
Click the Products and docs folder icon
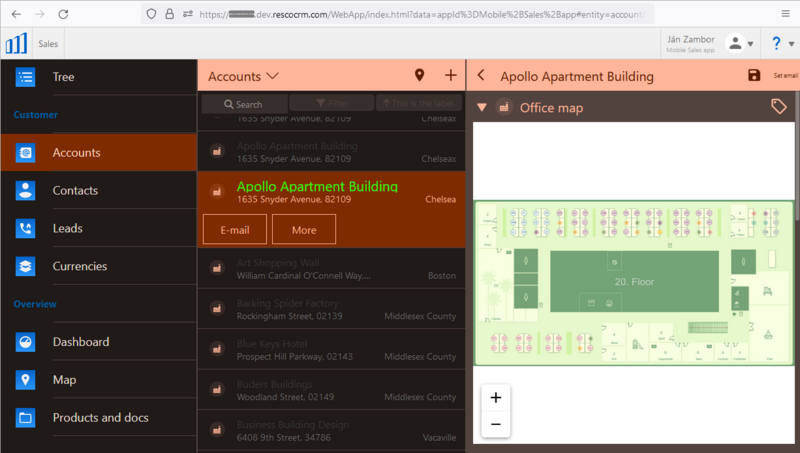tap(25, 417)
